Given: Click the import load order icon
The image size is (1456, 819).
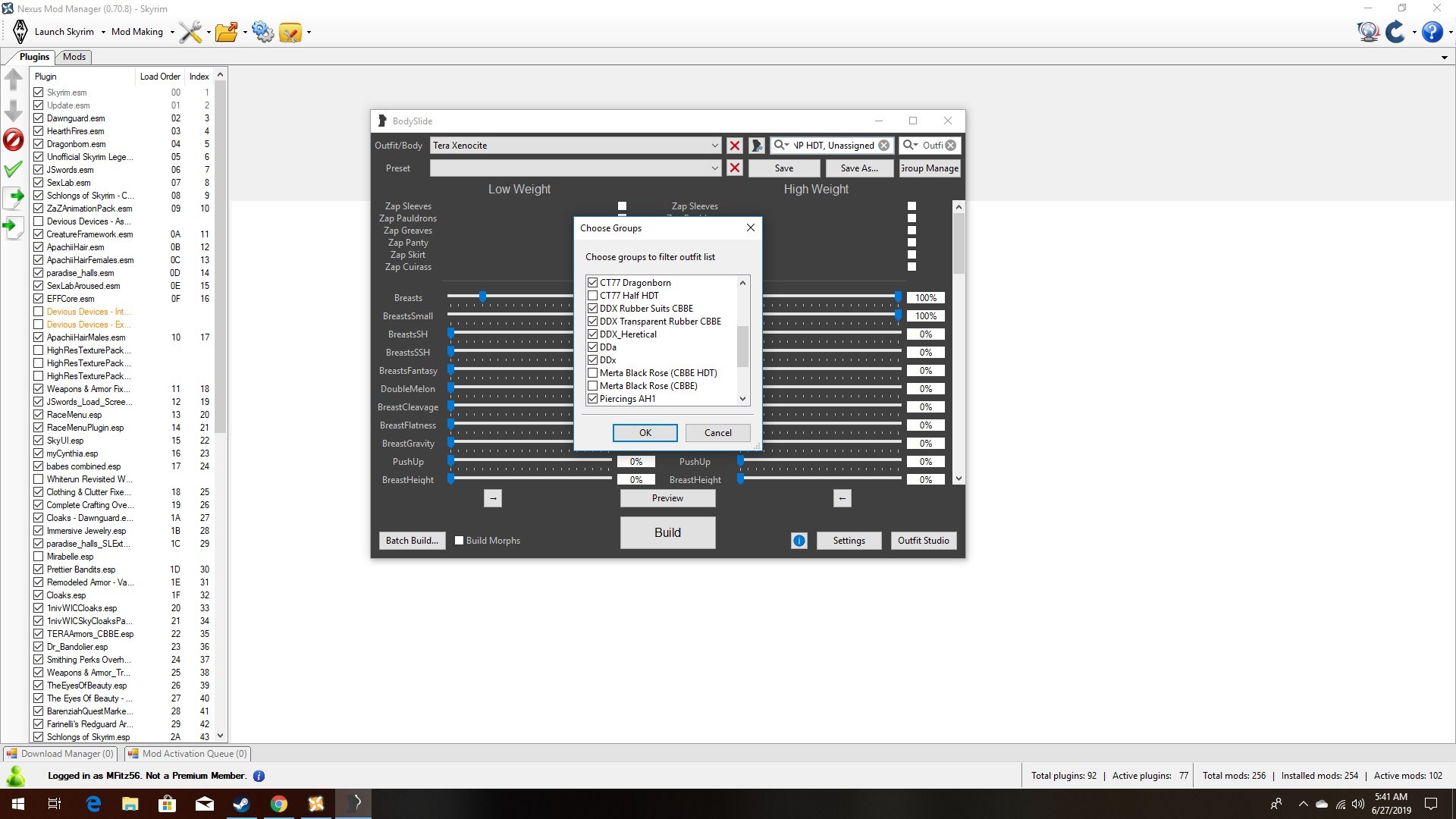Looking at the screenshot, I should [13, 227].
